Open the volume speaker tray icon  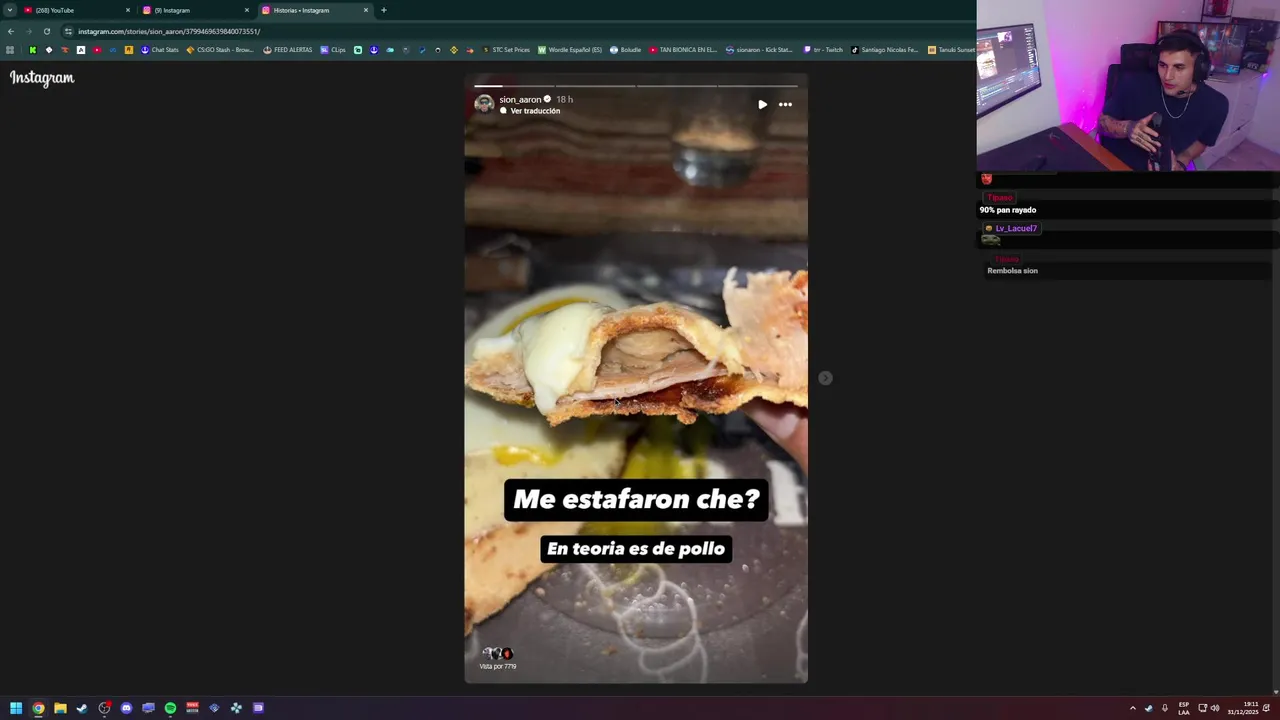tap(1215, 708)
